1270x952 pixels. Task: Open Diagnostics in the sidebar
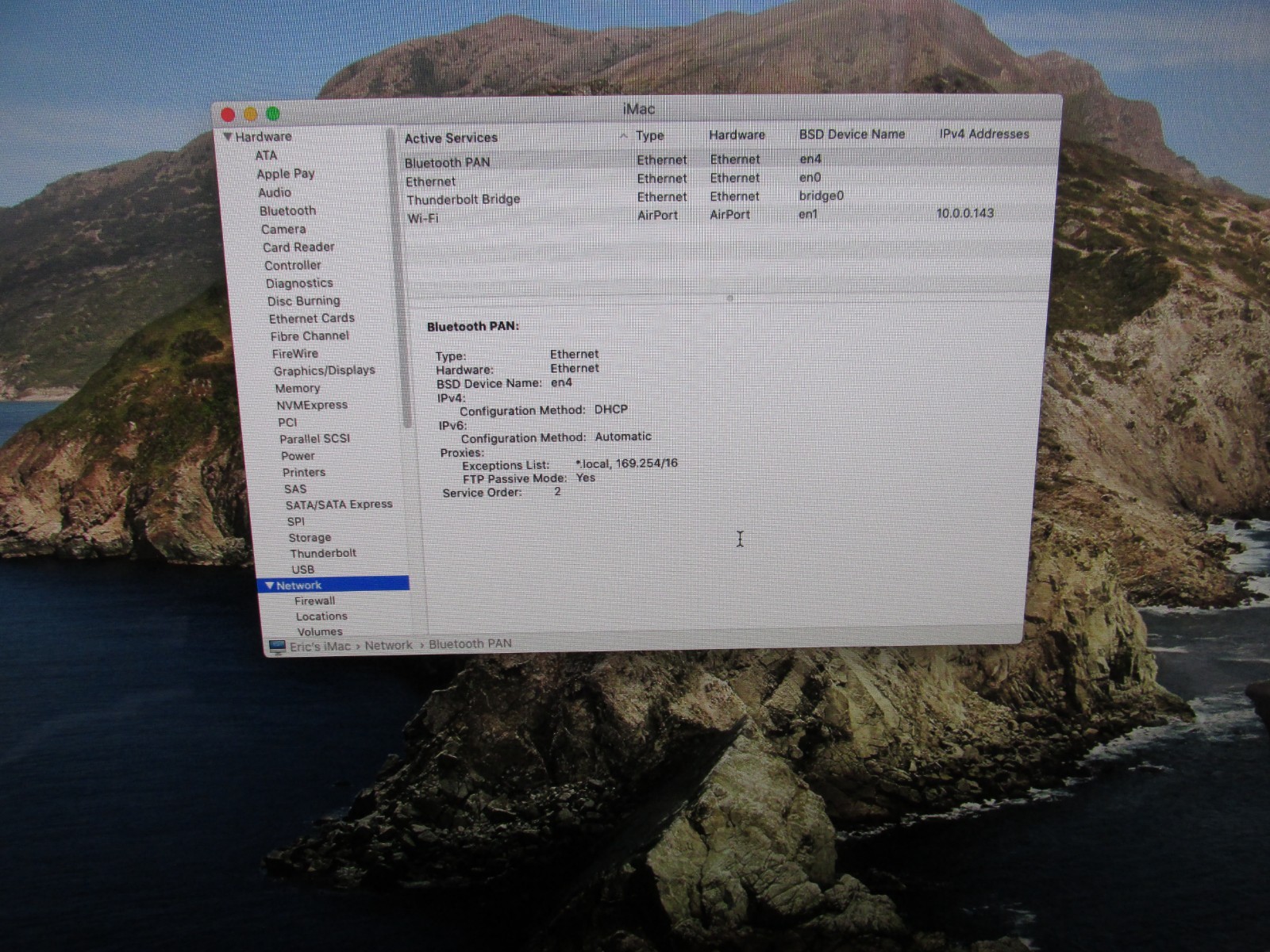click(299, 283)
